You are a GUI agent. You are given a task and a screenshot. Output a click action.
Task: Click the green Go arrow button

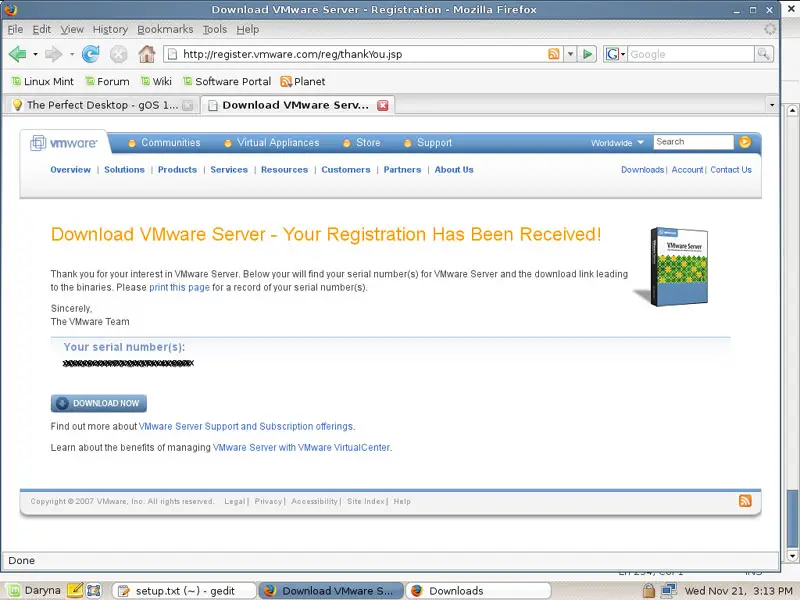[x=587, y=54]
